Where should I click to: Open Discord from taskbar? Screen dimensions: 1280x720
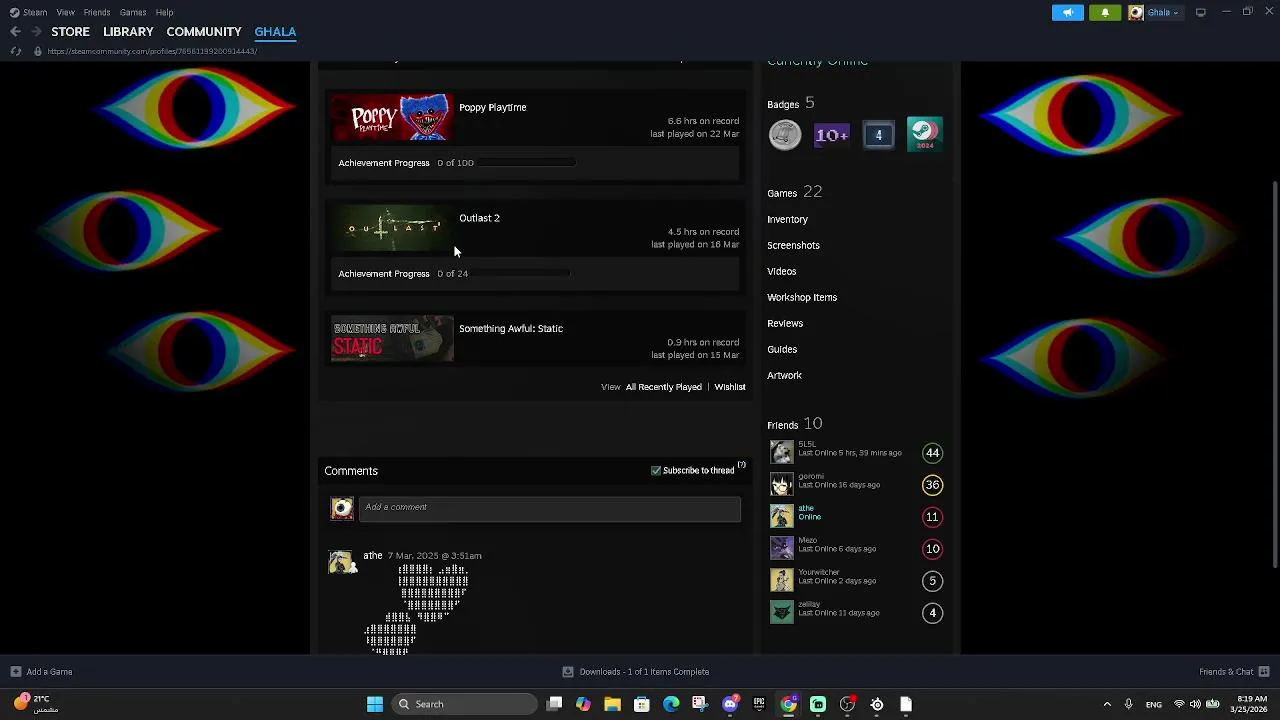pyautogui.click(x=730, y=704)
